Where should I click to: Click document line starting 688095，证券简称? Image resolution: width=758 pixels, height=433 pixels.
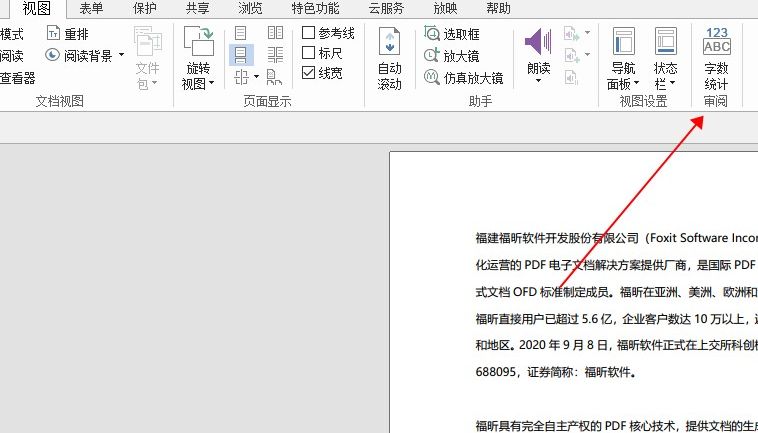556,372
